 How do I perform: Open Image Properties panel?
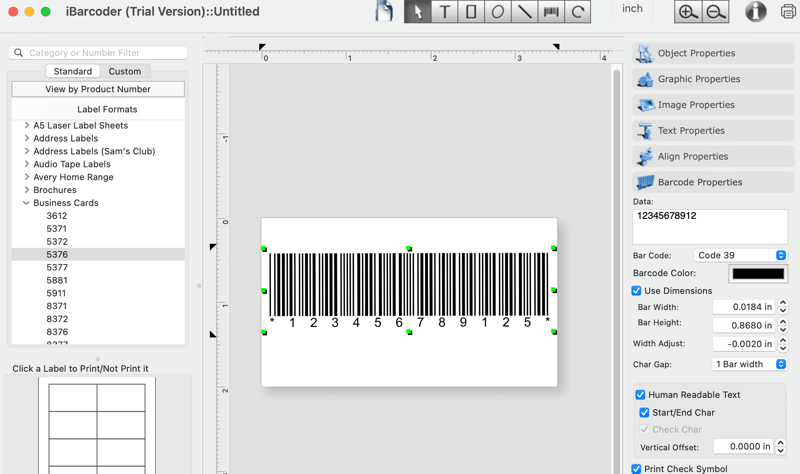click(713, 105)
